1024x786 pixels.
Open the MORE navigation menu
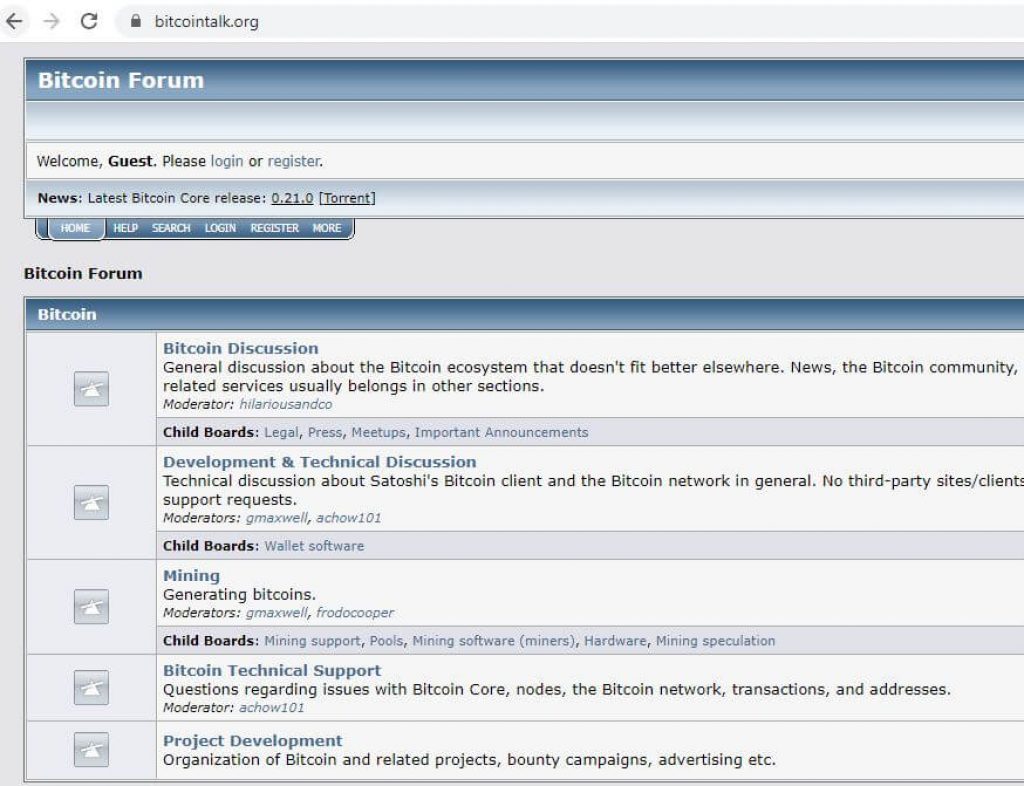coord(327,228)
